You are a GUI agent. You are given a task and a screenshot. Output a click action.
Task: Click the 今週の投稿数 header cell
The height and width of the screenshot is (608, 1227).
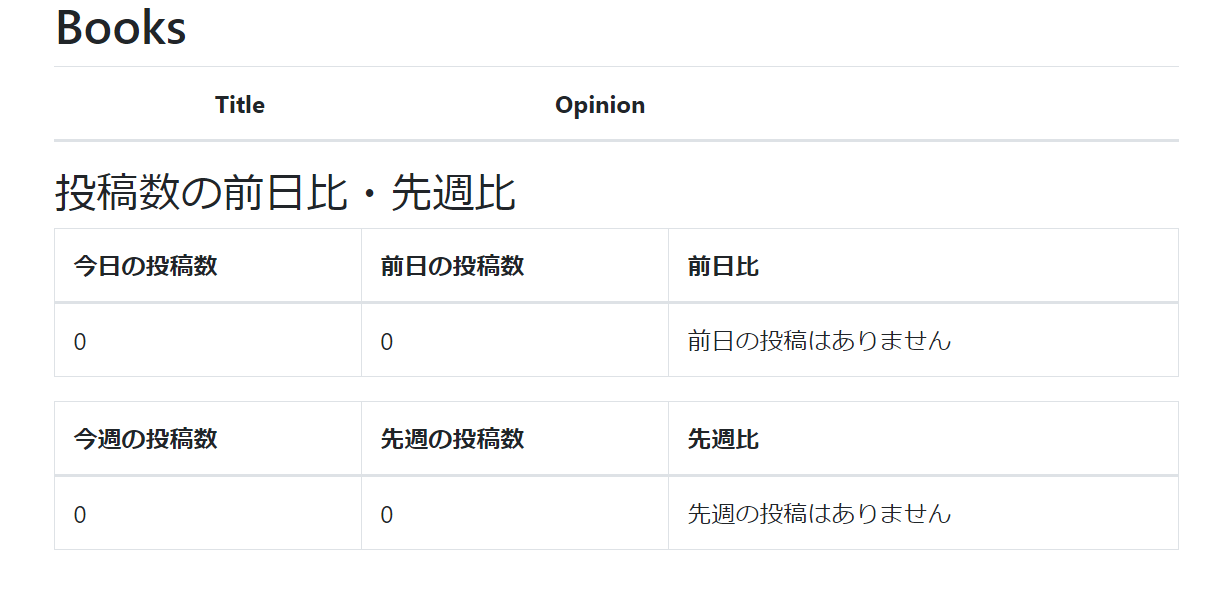coord(208,439)
